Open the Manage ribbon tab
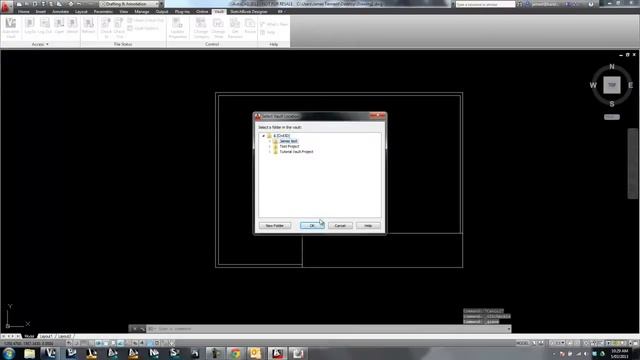Viewport: 640px width, 360px height. point(142,11)
